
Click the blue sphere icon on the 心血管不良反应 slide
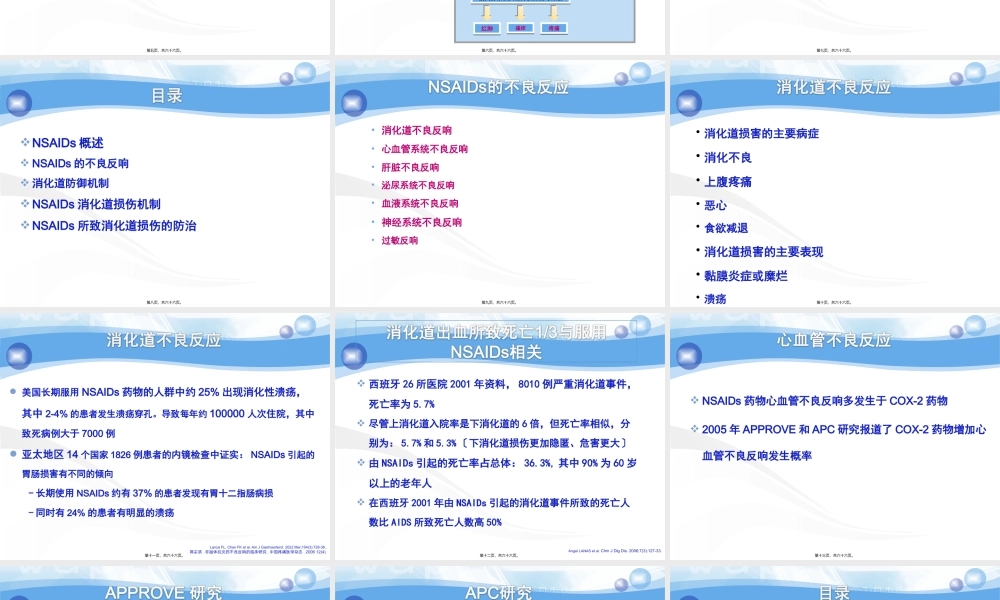point(689,356)
